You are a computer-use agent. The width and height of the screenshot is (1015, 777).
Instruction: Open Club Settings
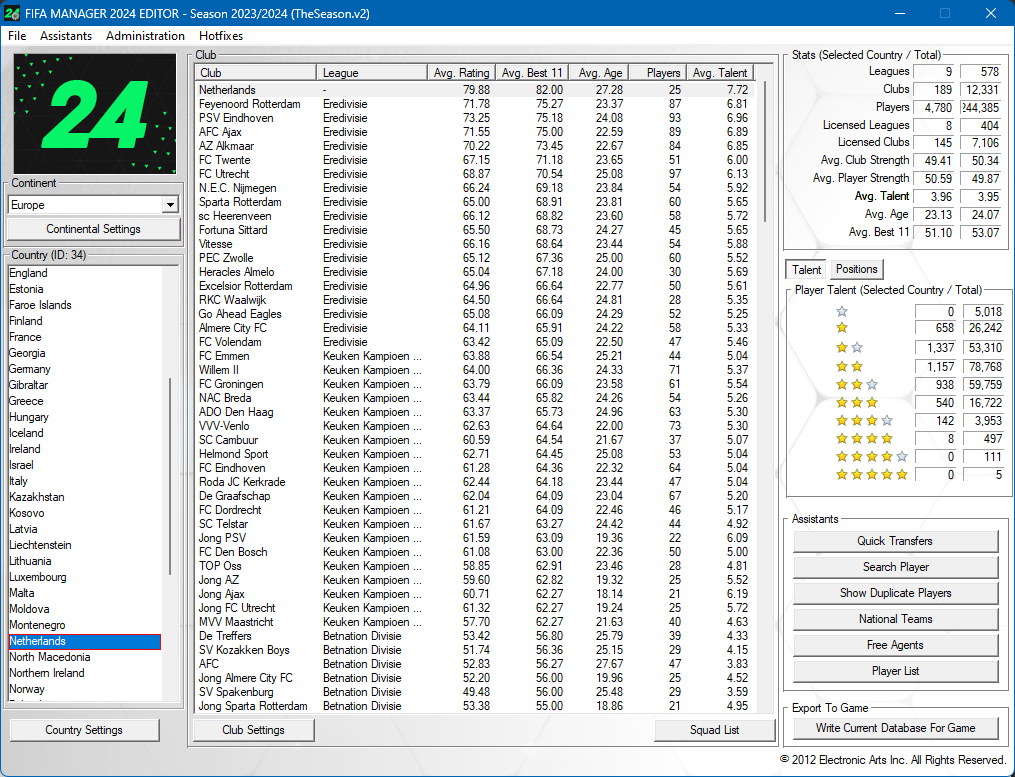pos(253,730)
